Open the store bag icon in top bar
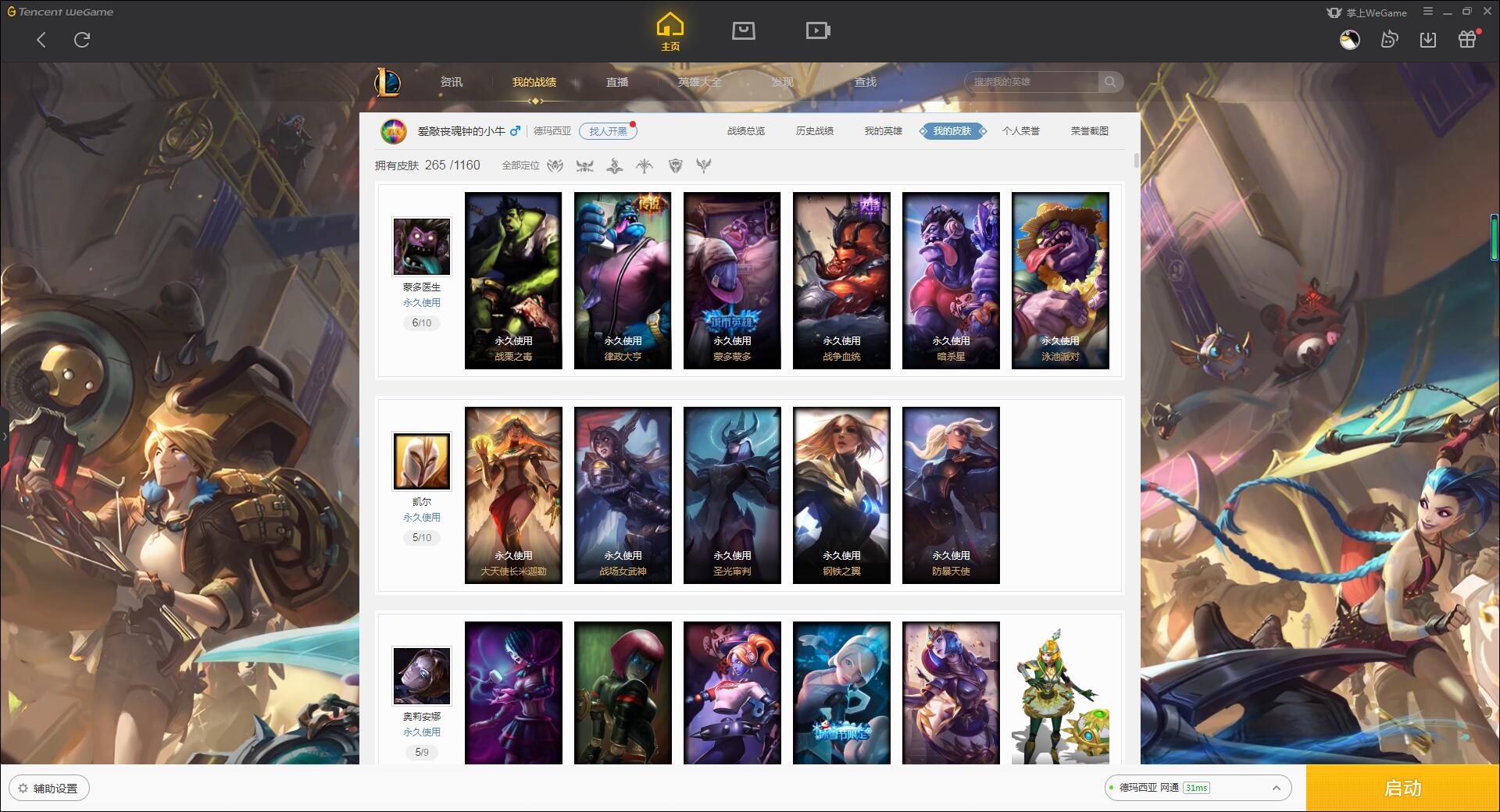The height and width of the screenshot is (812, 1500). coord(743,30)
